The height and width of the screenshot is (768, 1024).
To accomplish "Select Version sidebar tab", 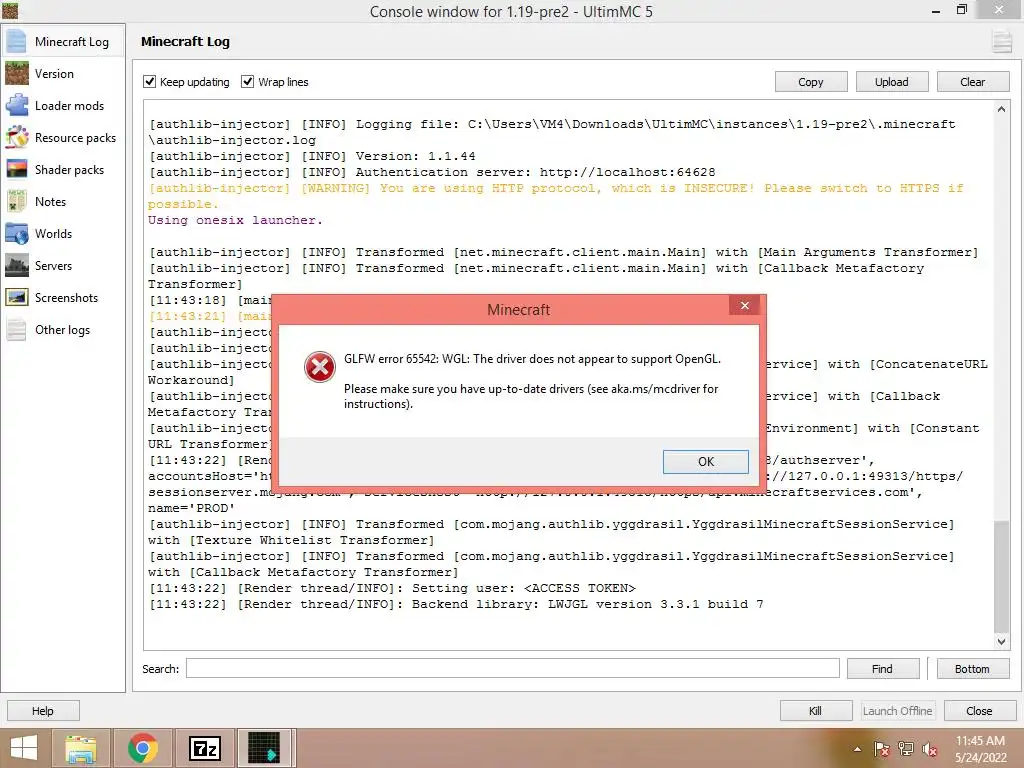I will click(x=63, y=73).
